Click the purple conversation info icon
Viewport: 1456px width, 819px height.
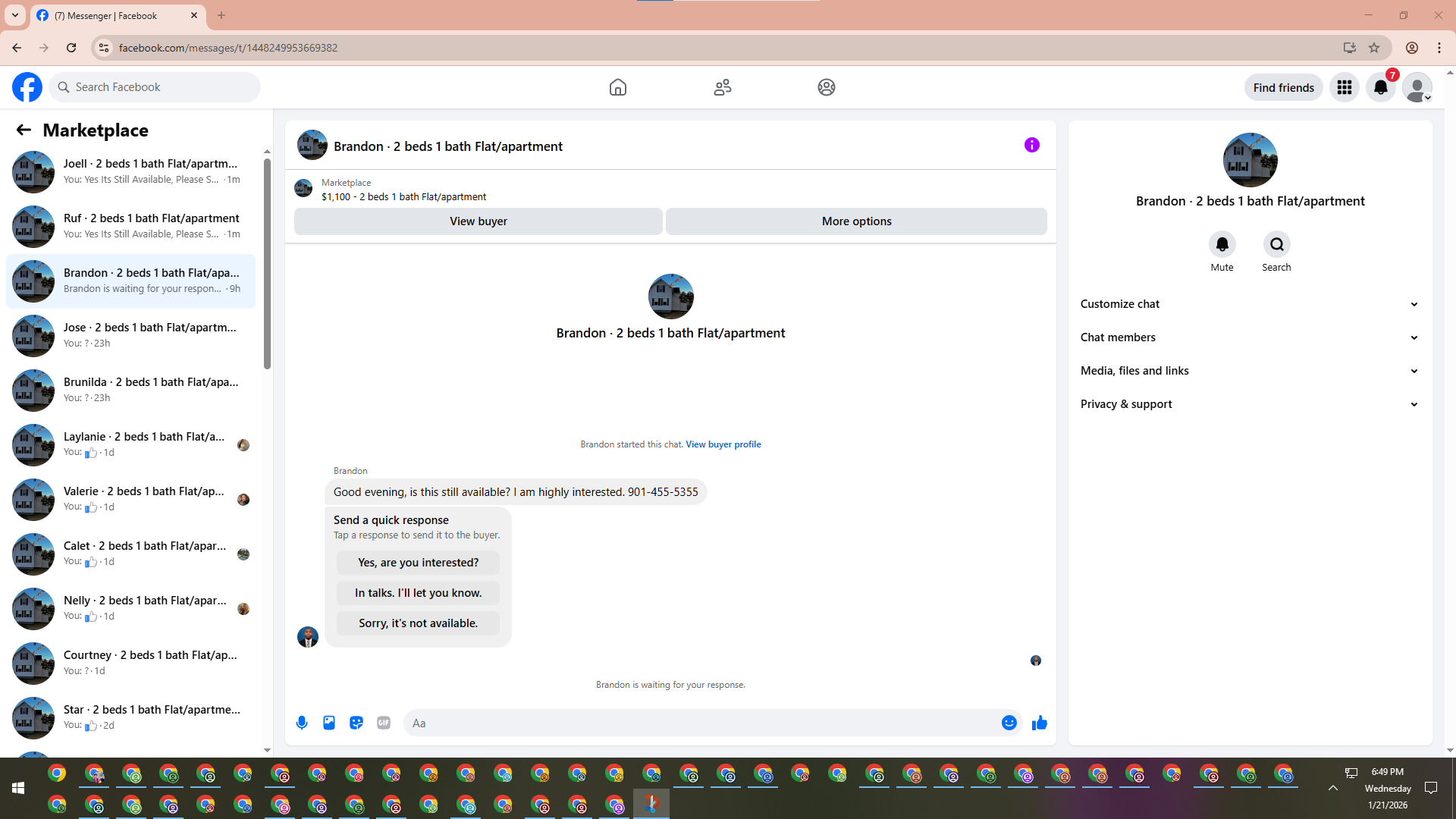coord(1031,145)
